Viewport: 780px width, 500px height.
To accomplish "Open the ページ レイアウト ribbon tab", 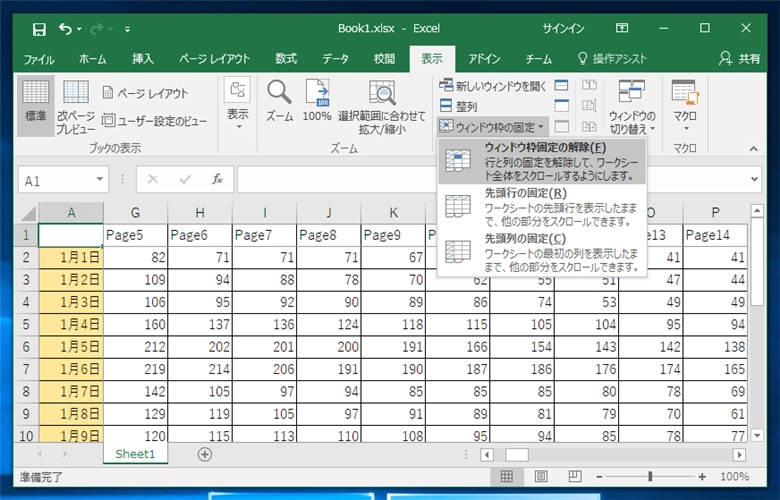I will (214, 59).
